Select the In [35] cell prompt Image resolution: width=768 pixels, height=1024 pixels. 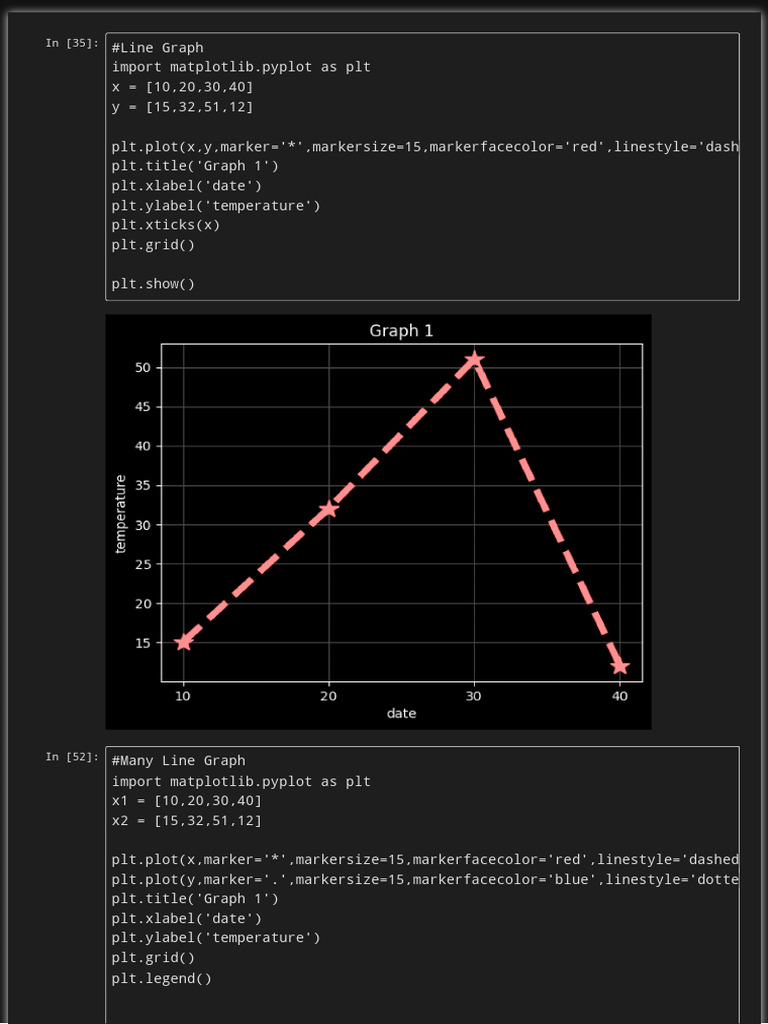72,43
